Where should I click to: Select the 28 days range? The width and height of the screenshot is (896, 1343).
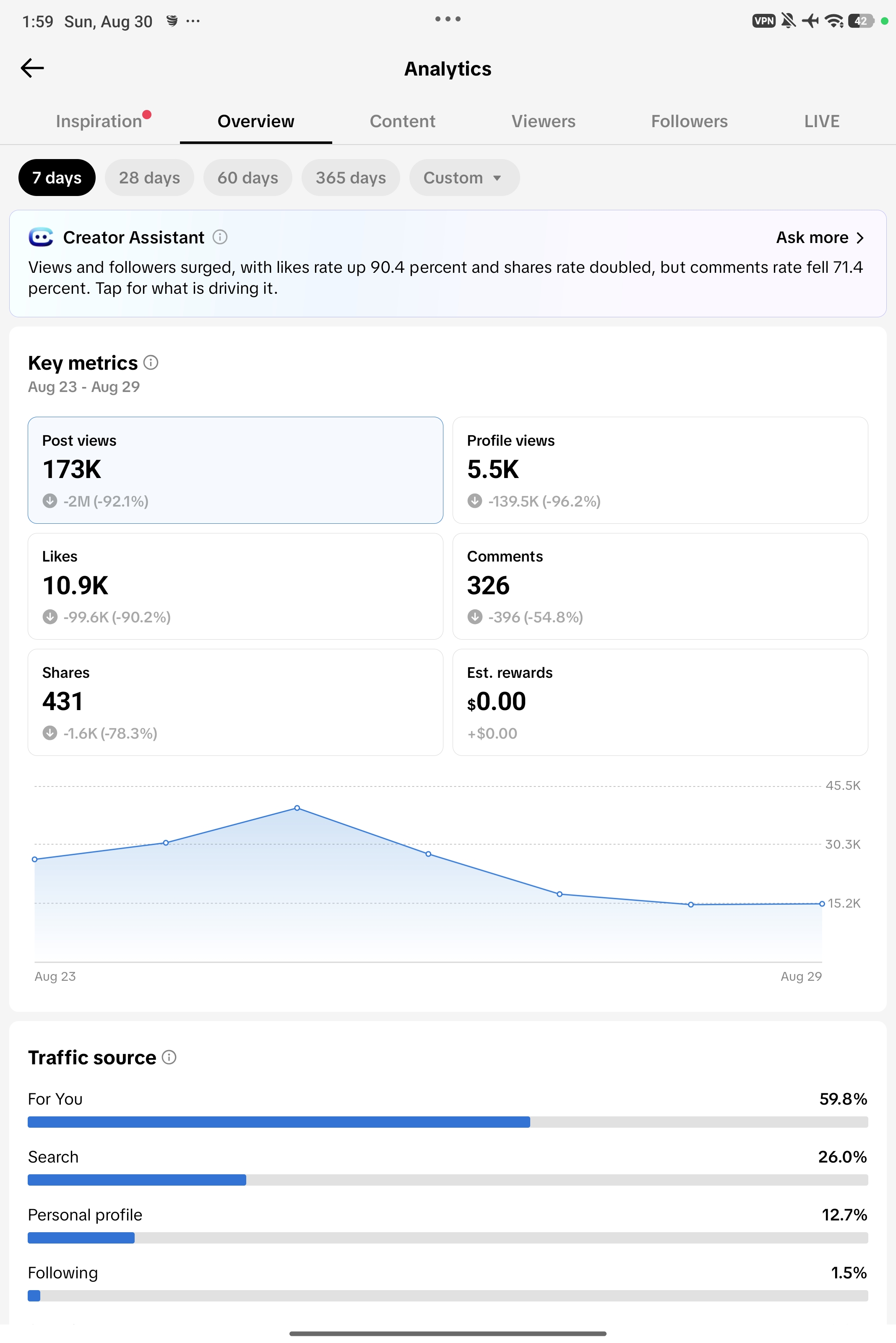point(149,178)
